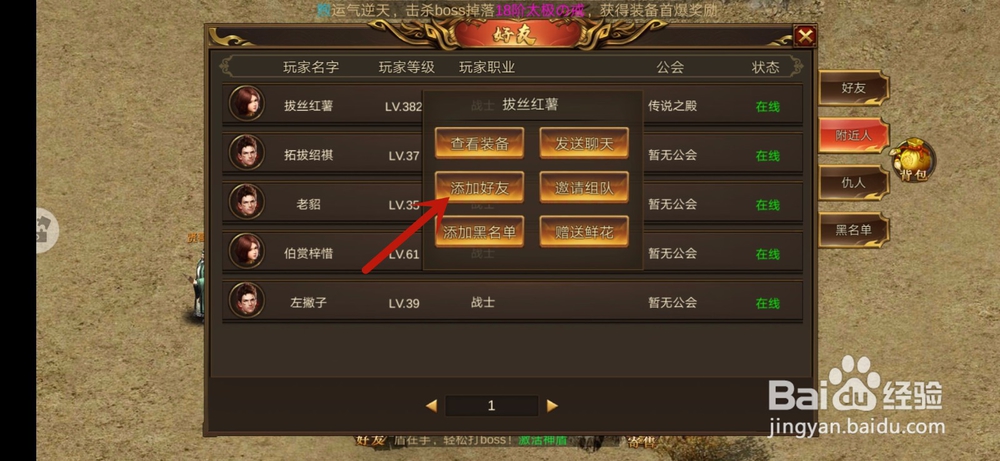Click the 赠送鲜花 button
This screenshot has width=1000, height=461.
(584, 232)
